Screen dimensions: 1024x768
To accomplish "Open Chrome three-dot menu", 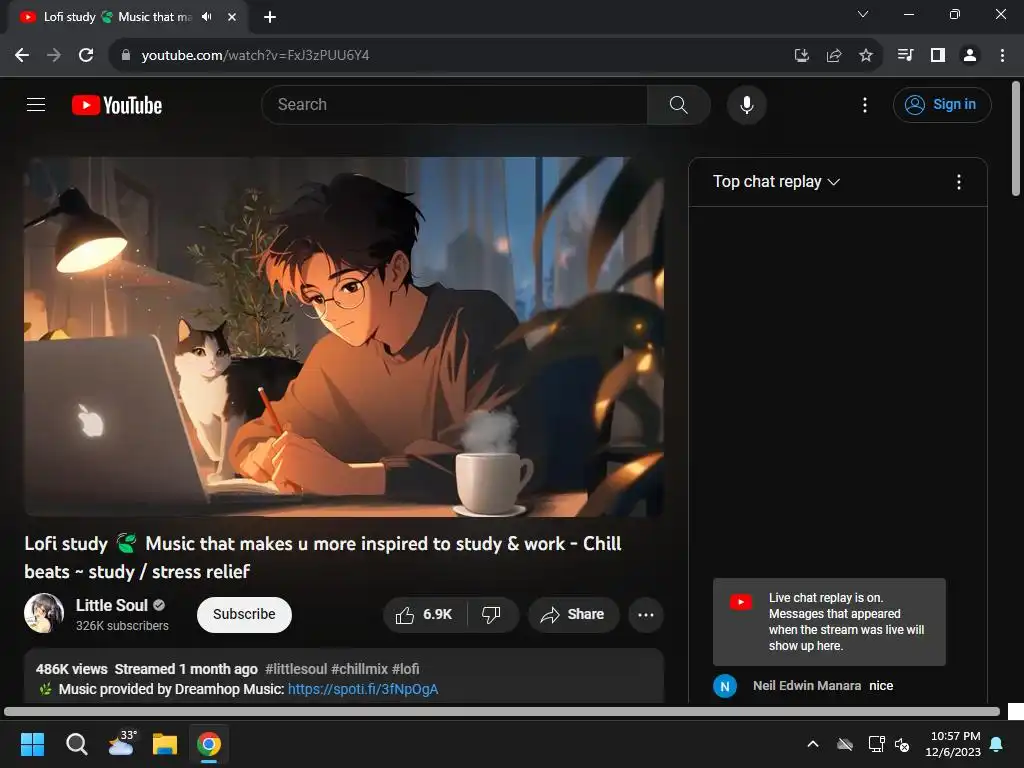I will coord(1002,55).
